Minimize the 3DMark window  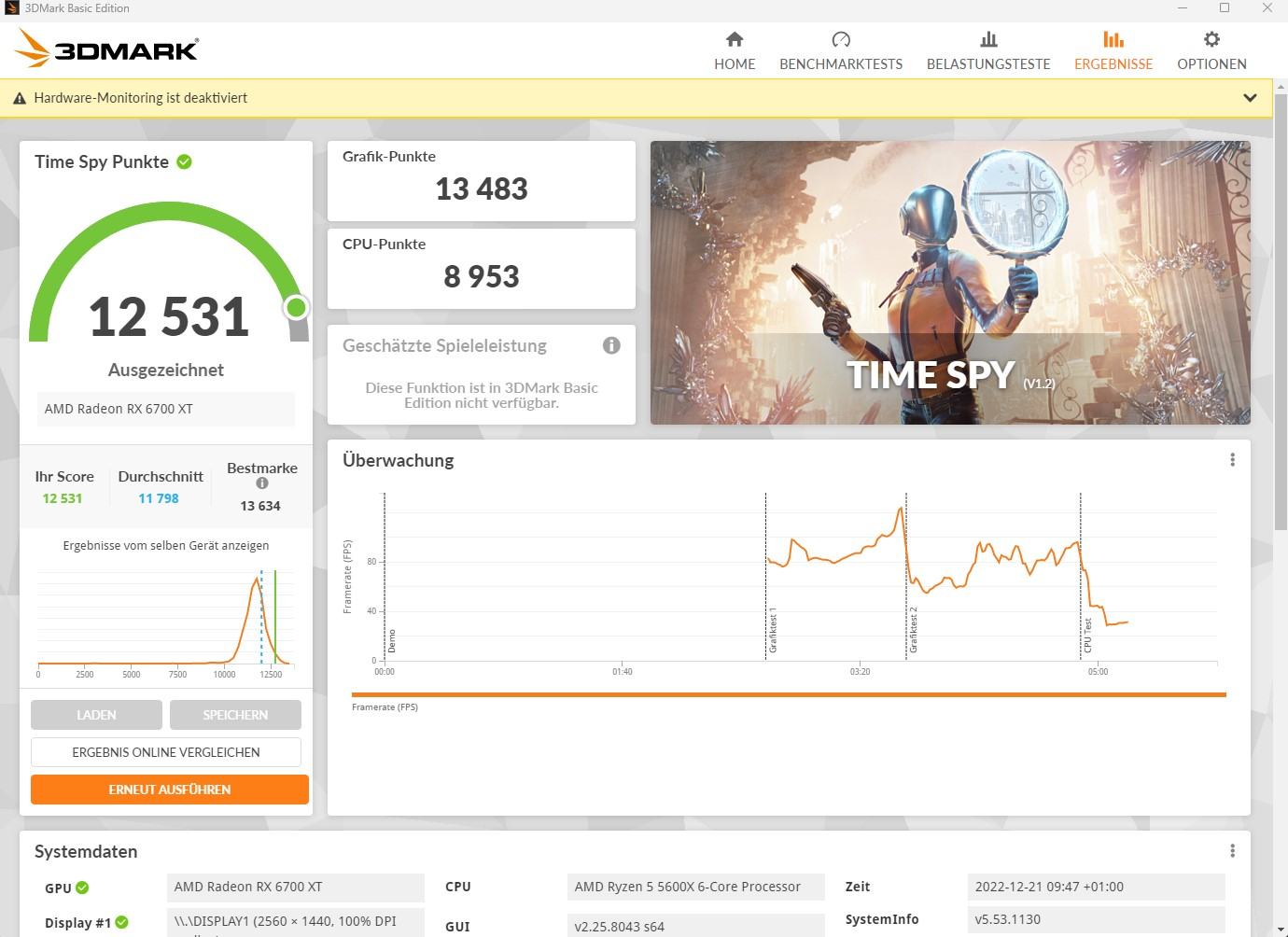tap(1183, 8)
